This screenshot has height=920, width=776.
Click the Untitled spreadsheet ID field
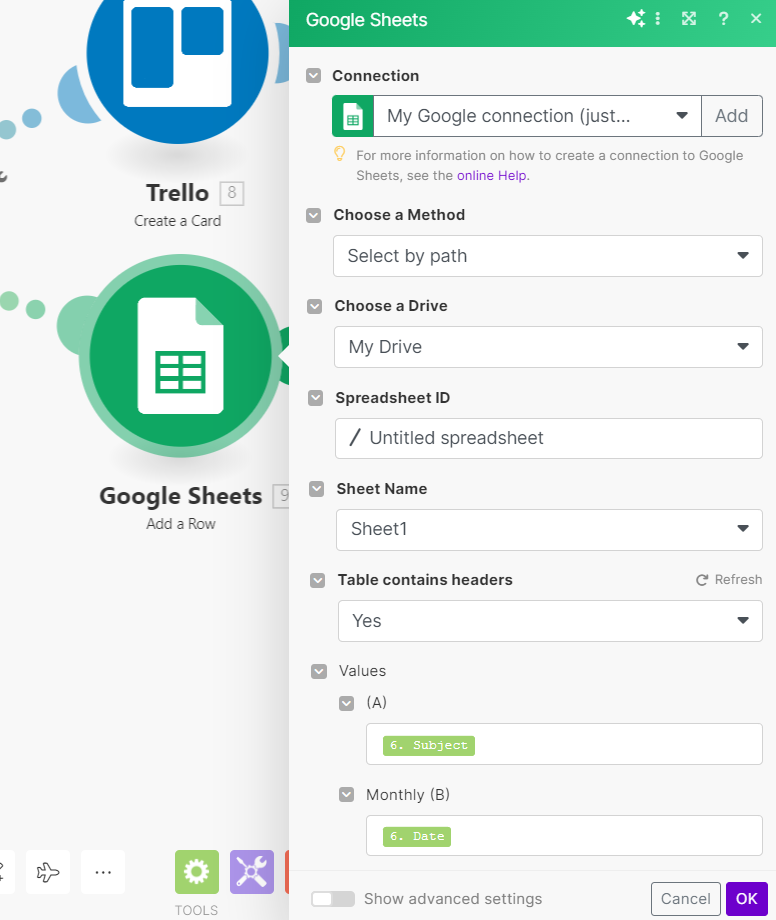[548, 438]
